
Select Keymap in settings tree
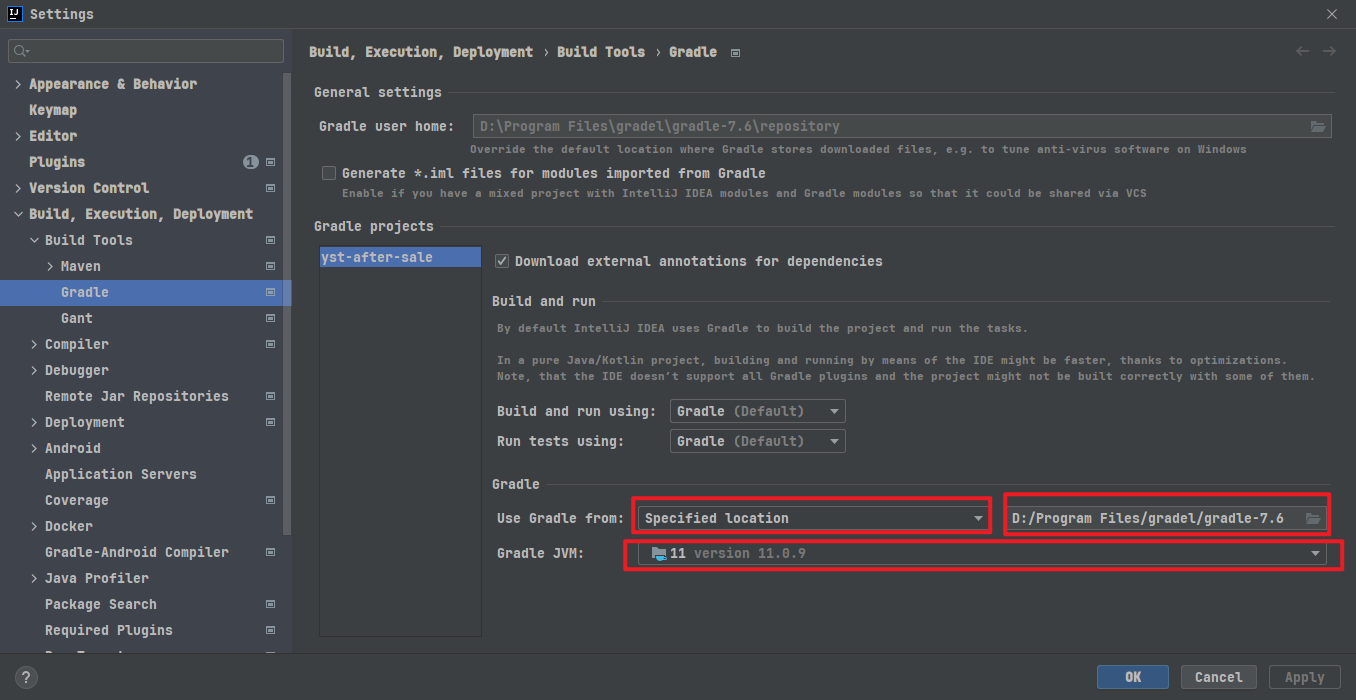click(x=53, y=110)
